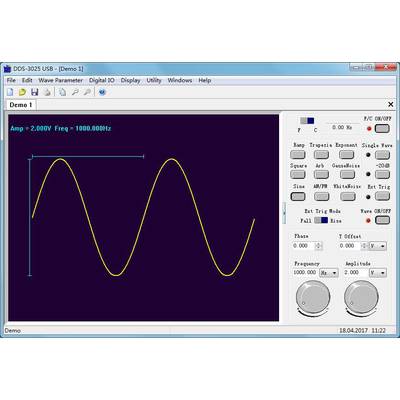Click the Open folder toolbar icon
Image resolution: width=400 pixels, height=400 pixels.
(x=22, y=92)
